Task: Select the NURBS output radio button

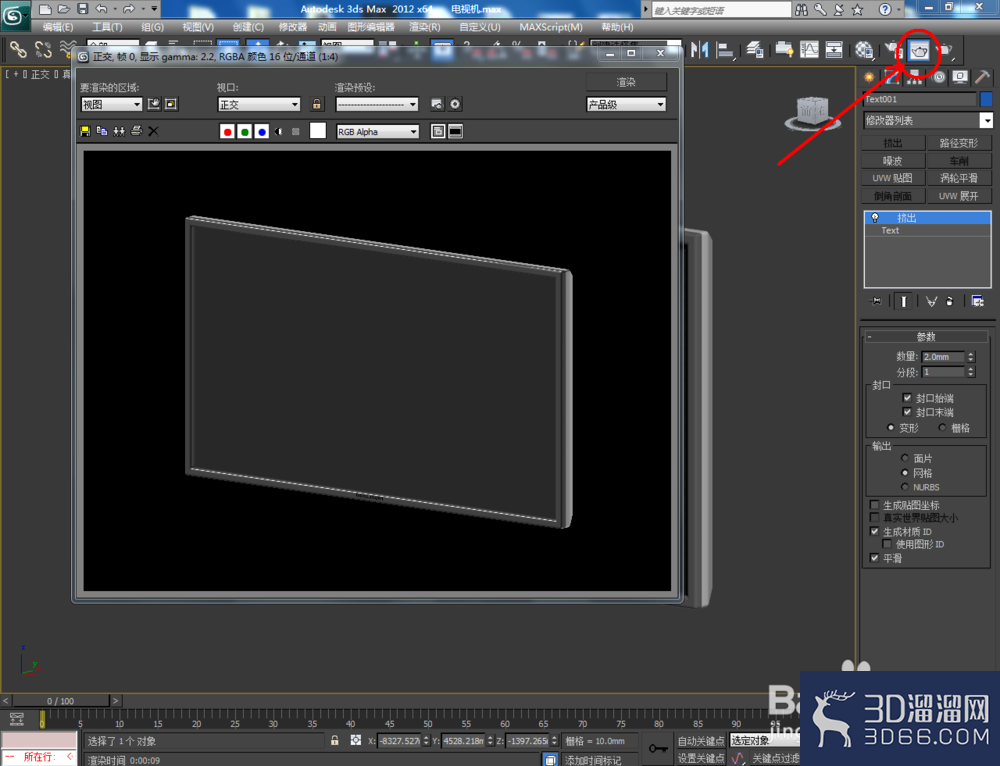Action: 904,487
